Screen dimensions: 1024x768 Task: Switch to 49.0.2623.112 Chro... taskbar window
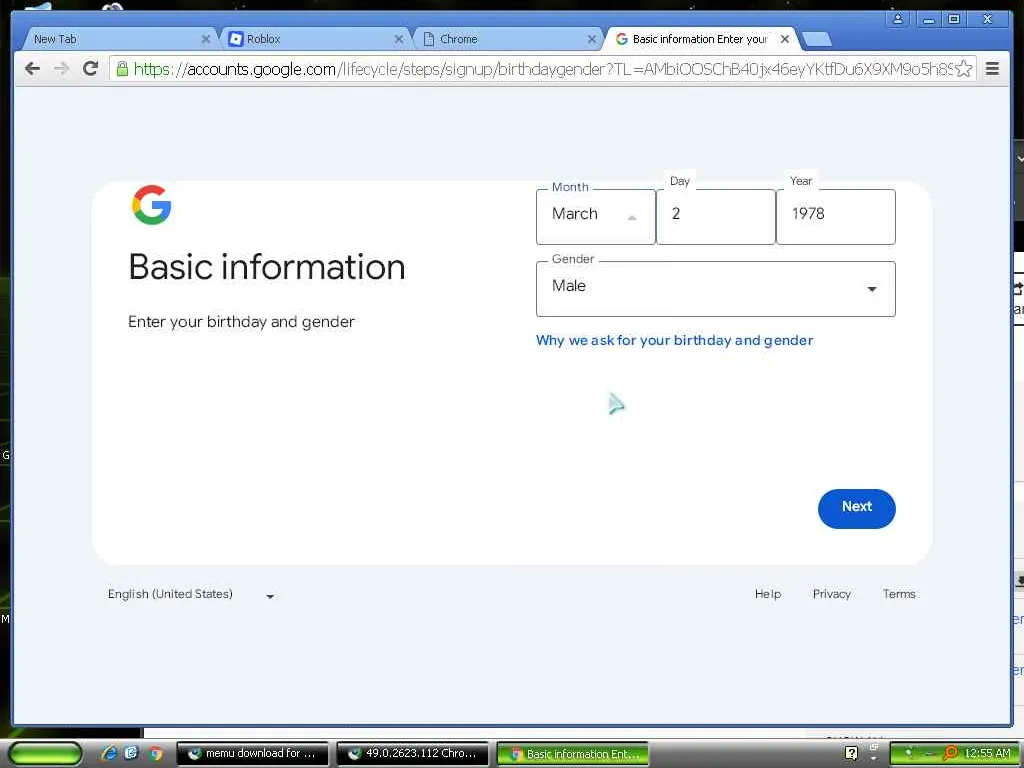(412, 754)
